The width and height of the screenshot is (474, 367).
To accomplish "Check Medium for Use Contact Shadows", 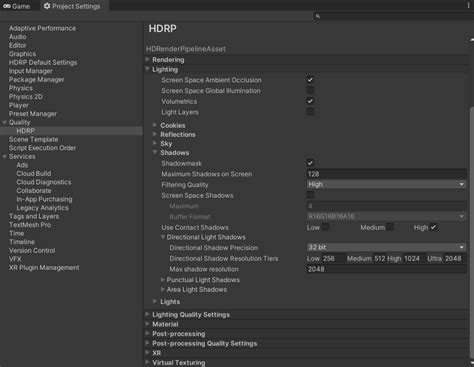I will [390, 227].
